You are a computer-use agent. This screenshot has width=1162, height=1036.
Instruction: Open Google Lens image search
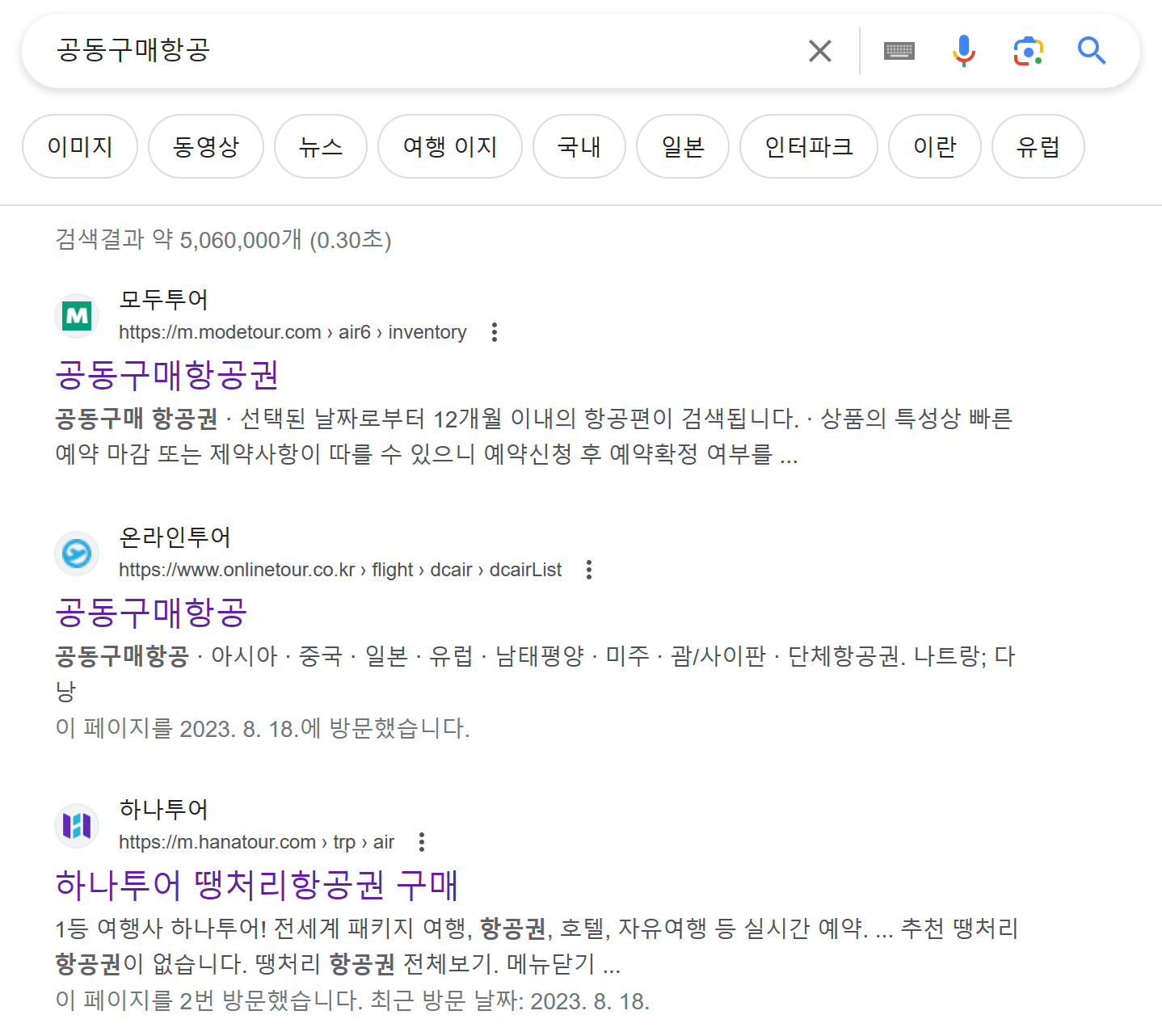coord(1027,50)
